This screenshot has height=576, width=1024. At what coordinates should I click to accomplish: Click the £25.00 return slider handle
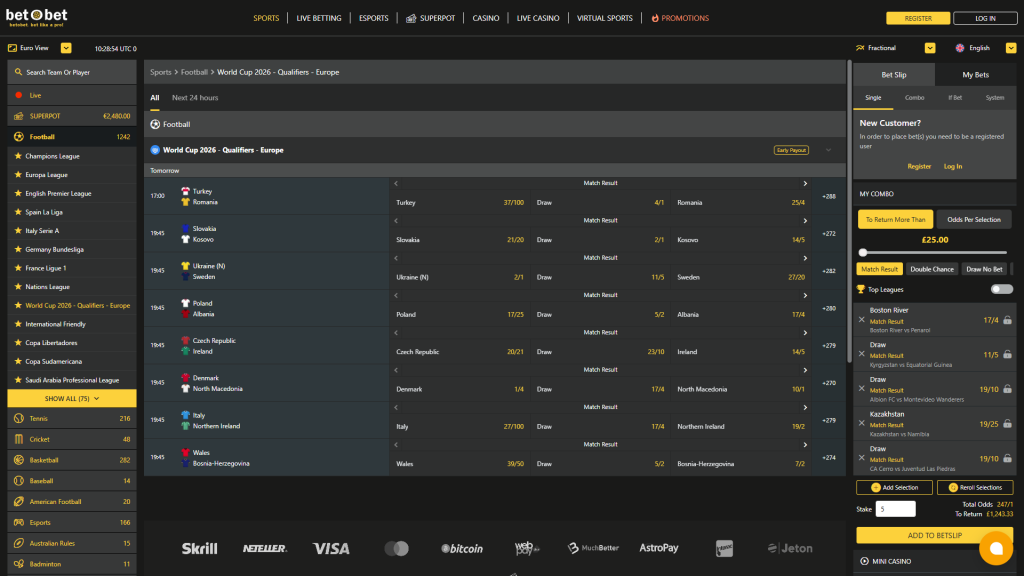click(x=863, y=252)
